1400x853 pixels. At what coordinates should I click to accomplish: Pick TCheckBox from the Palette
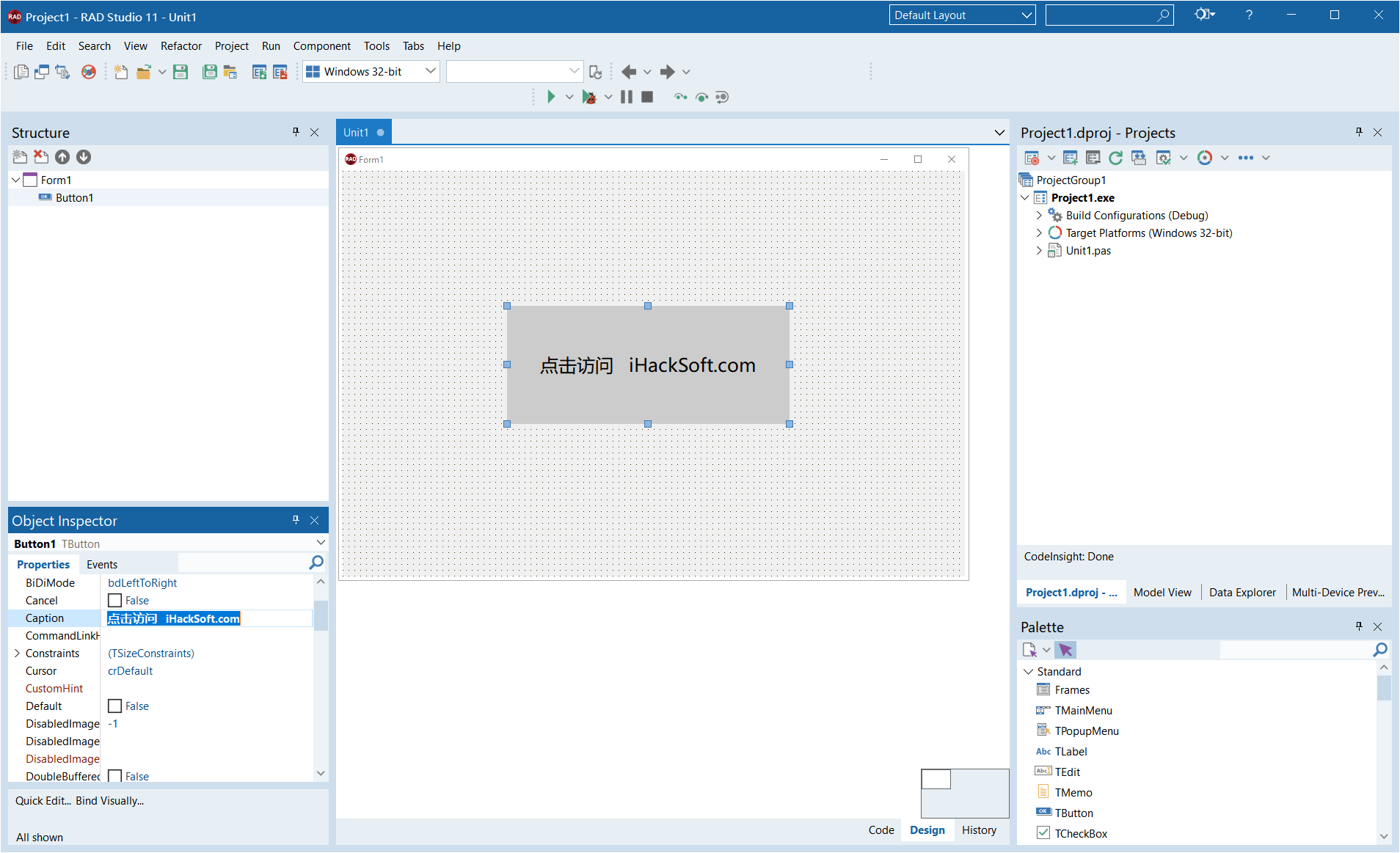[1081, 834]
